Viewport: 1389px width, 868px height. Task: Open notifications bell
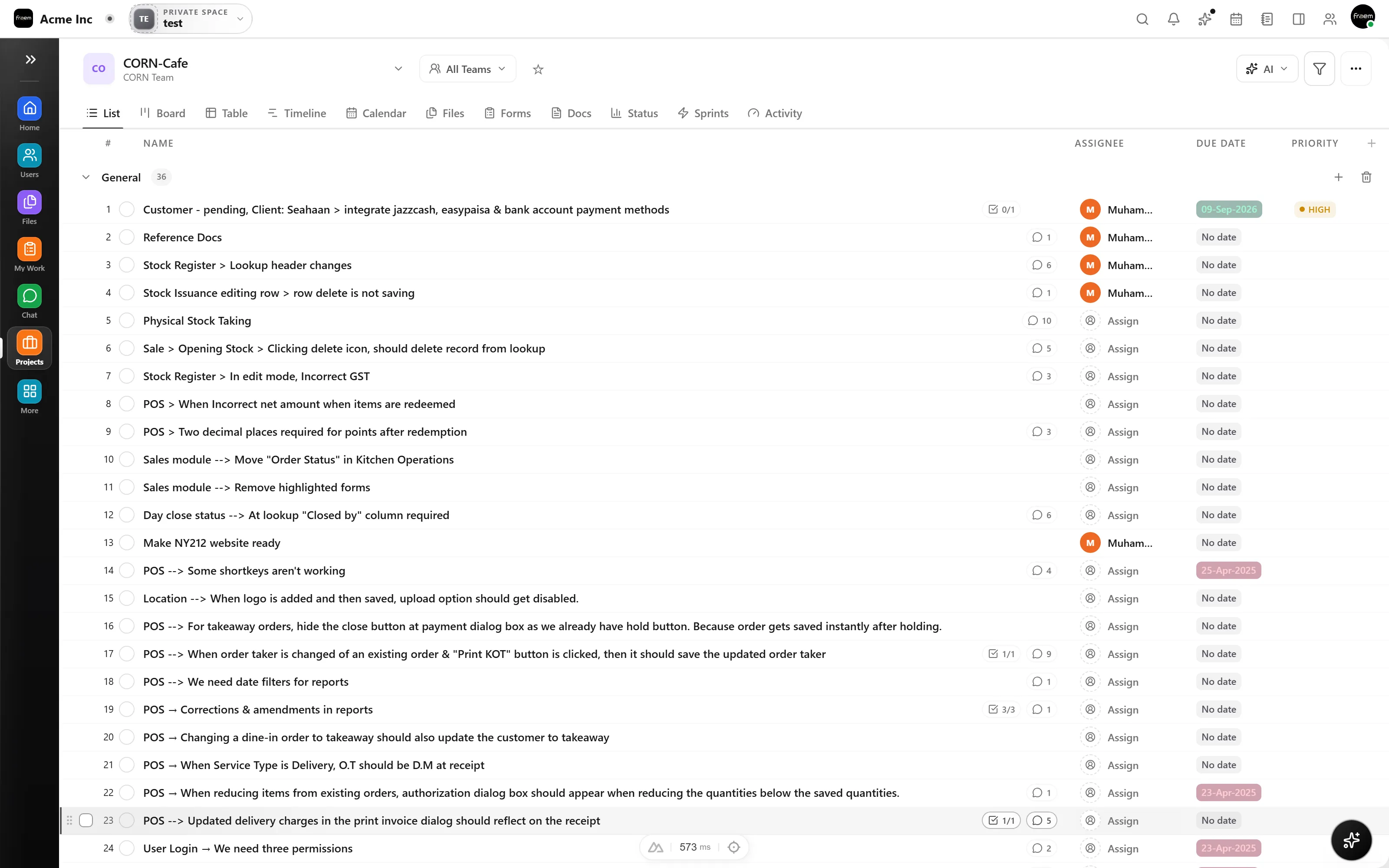point(1174,19)
